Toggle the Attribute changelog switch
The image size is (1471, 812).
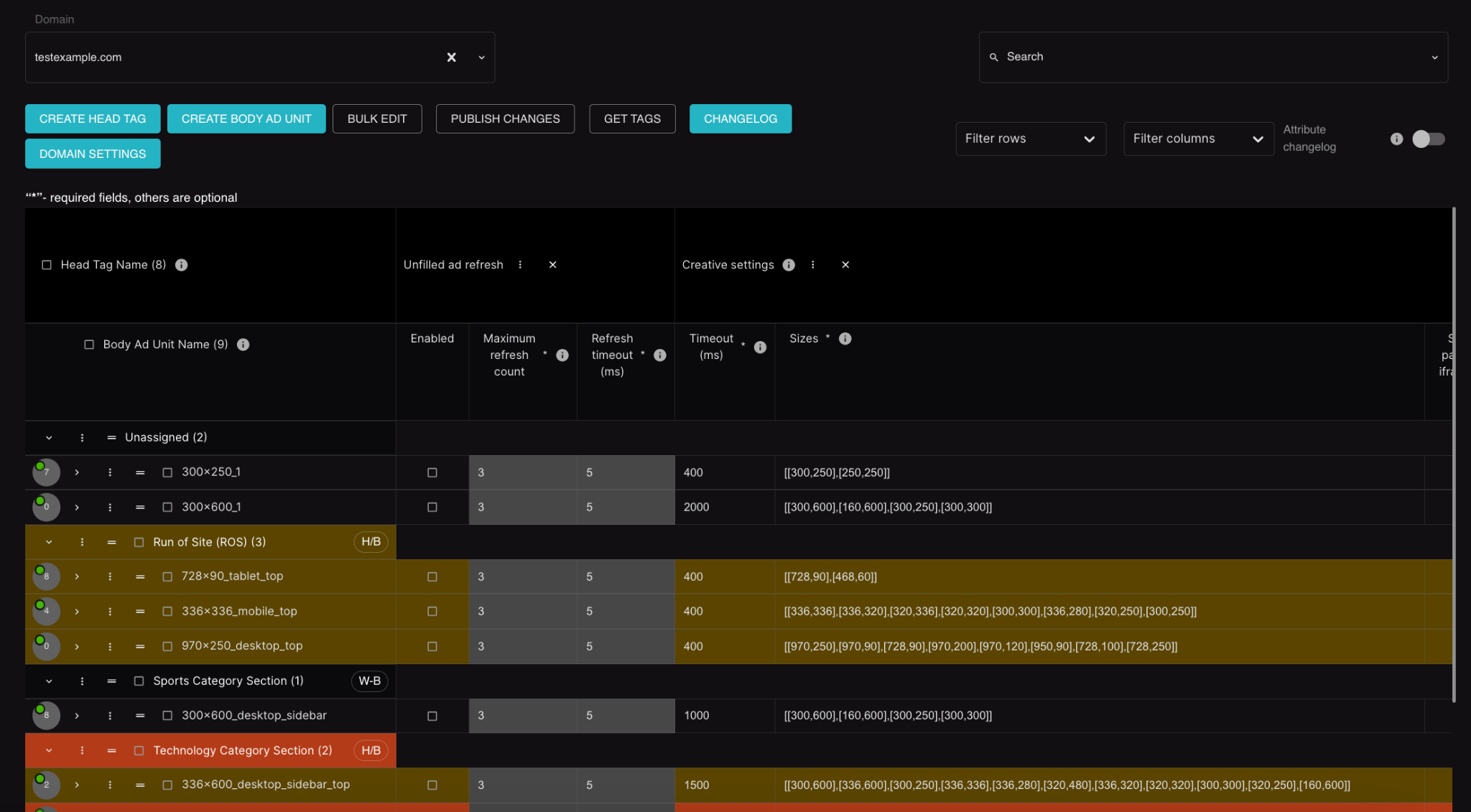(1428, 139)
